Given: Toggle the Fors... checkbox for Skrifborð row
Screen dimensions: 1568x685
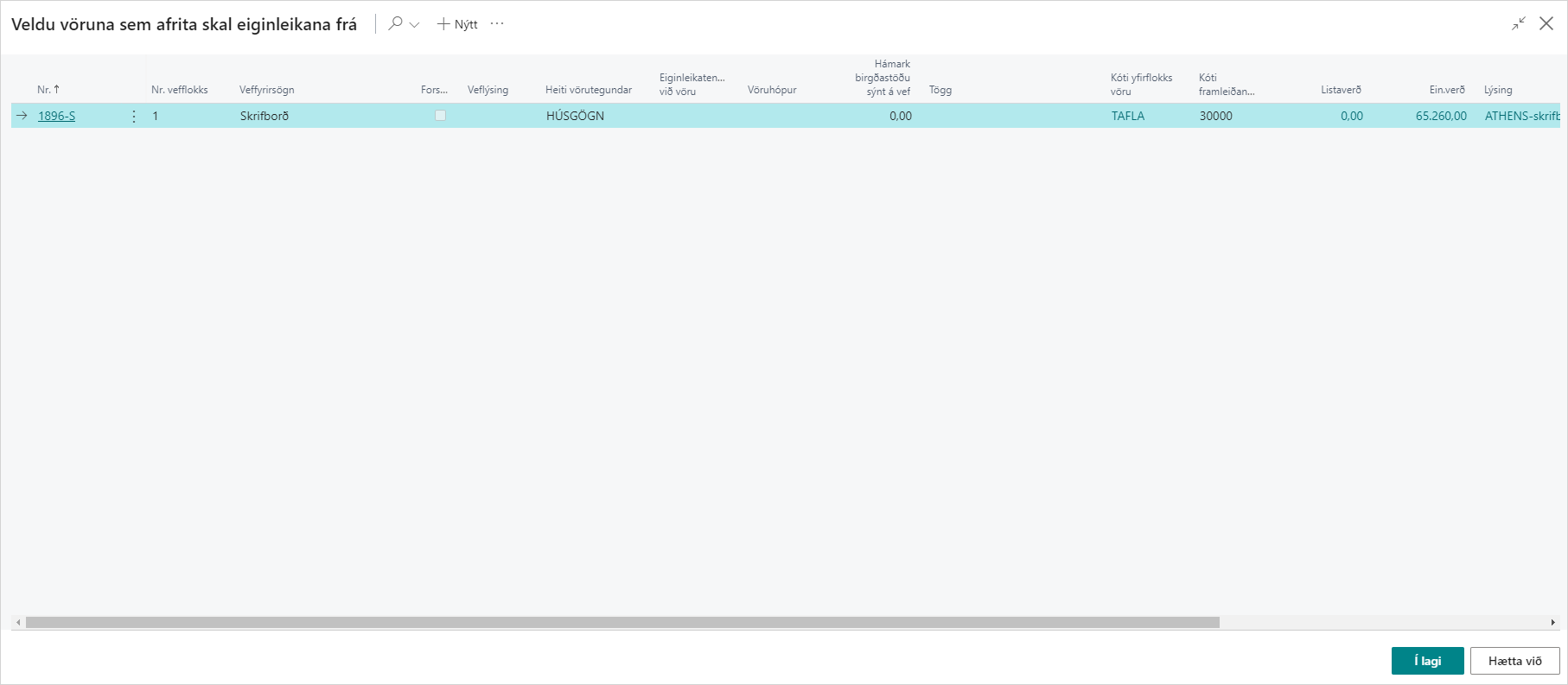Looking at the screenshot, I should [440, 116].
